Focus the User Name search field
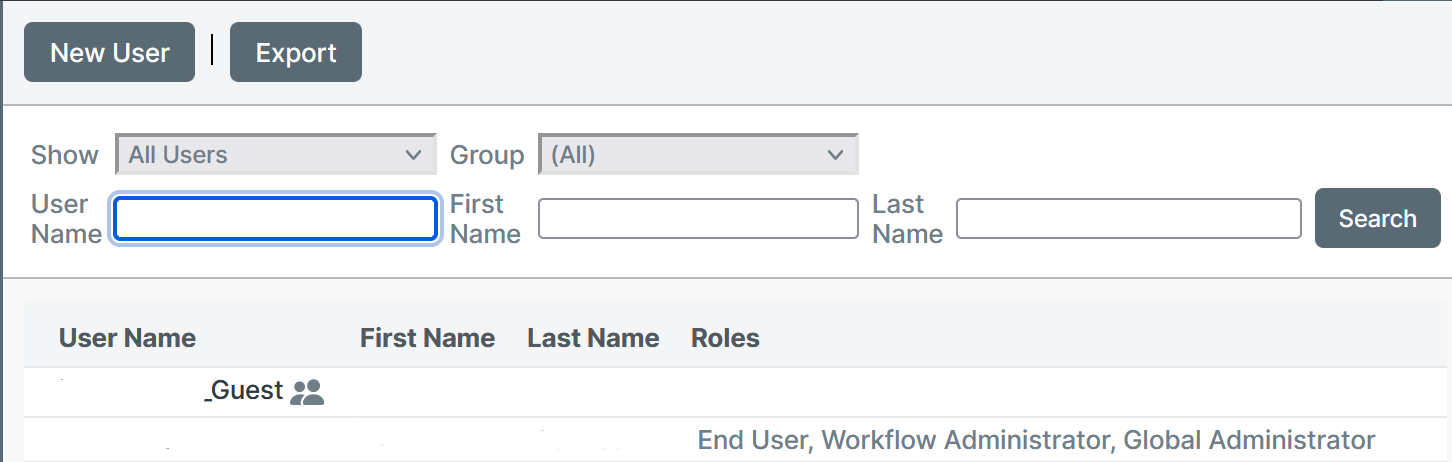Image resolution: width=1452 pixels, height=462 pixels. point(276,219)
